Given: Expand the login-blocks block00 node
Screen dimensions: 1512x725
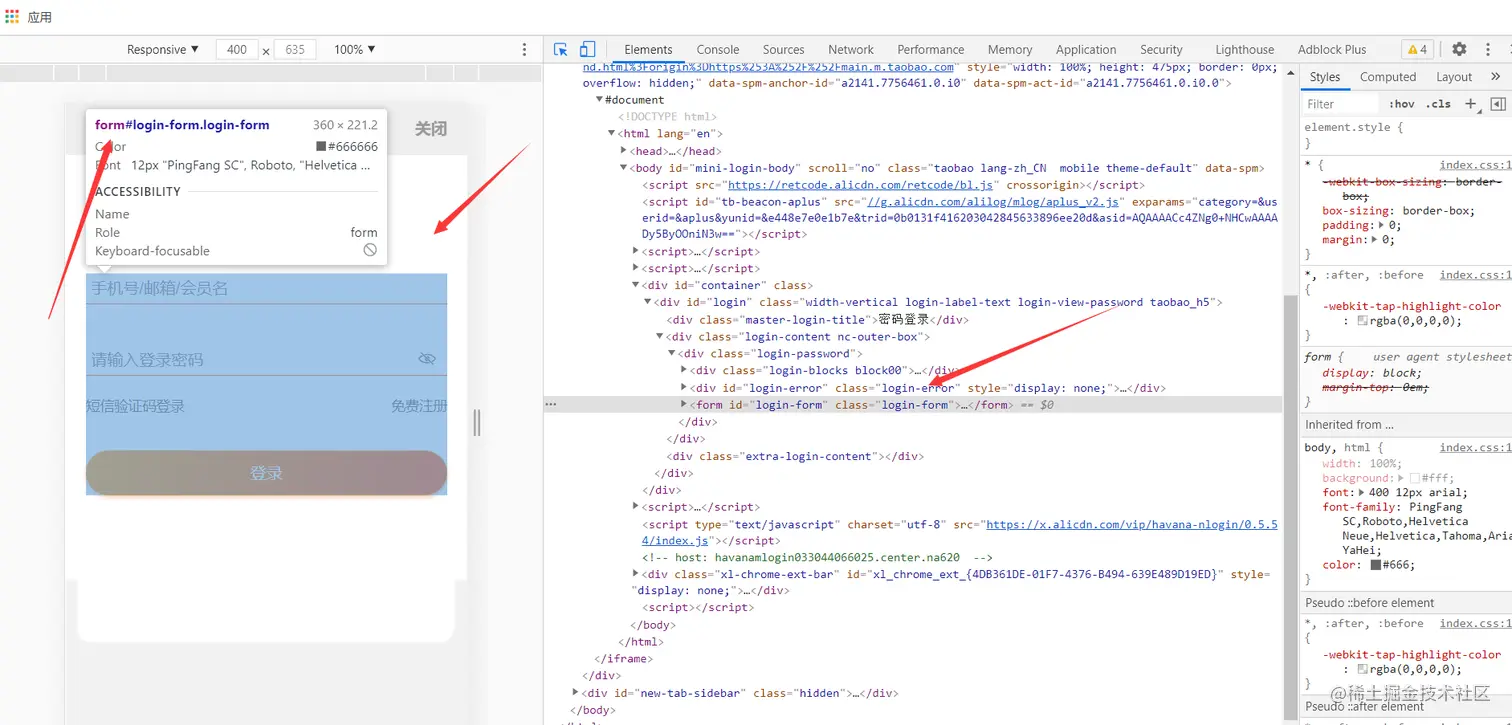Looking at the screenshot, I should (684, 370).
